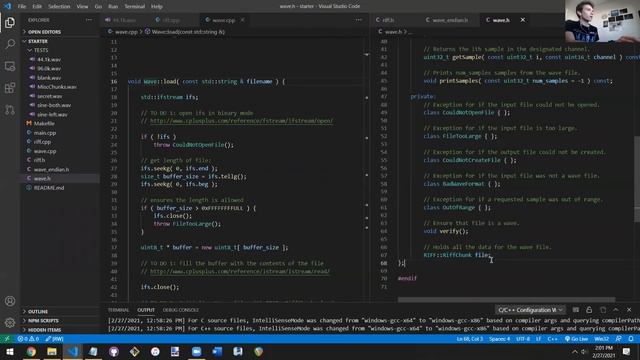The width and height of the screenshot is (640, 360).
Task: Click the Ln 68, Col 3 status entry
Action: click(469, 339)
